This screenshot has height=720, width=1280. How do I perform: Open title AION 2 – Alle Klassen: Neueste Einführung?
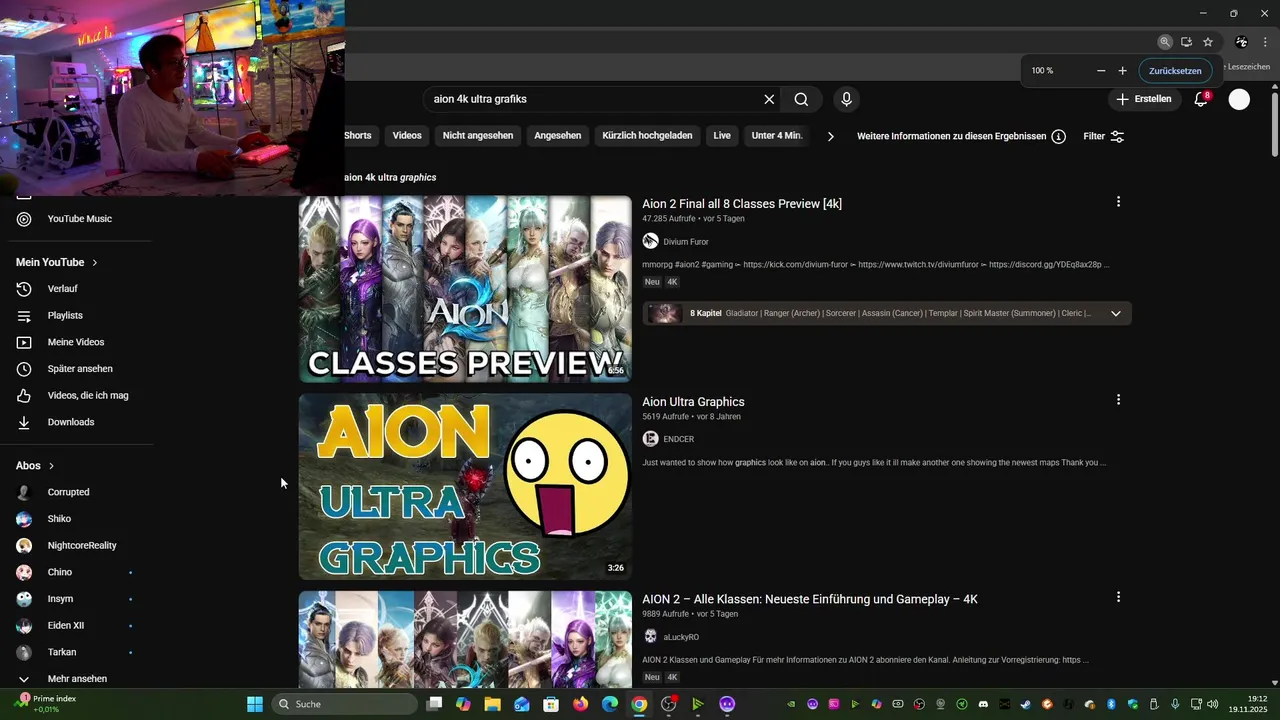(x=810, y=599)
